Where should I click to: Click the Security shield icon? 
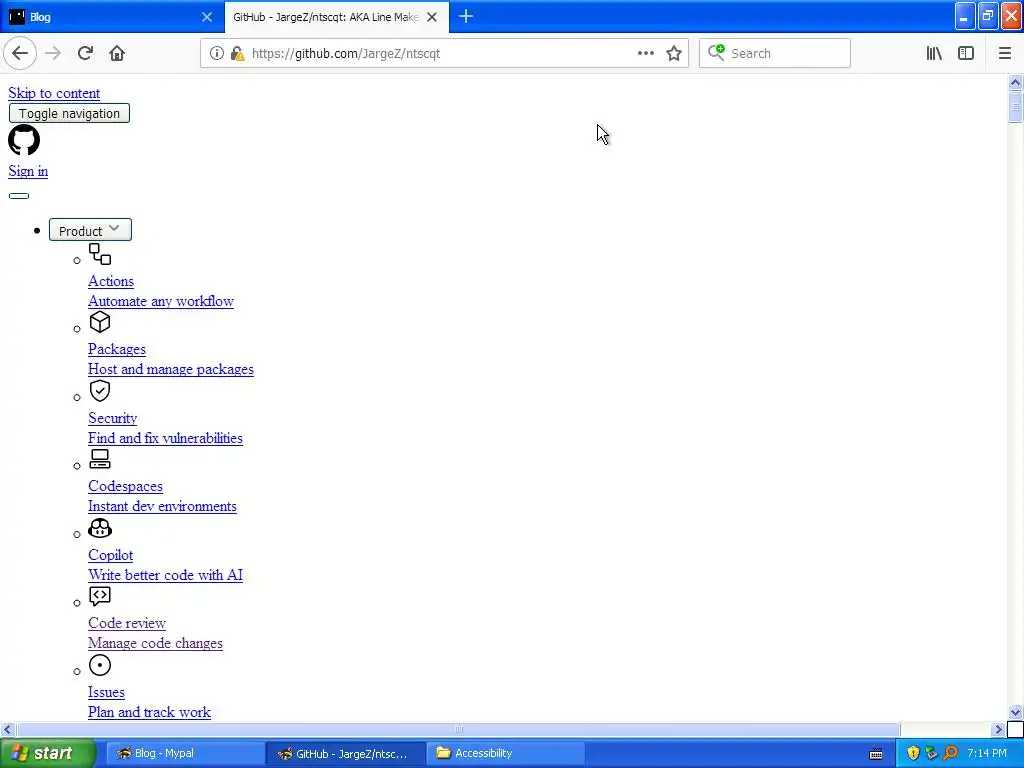tap(100, 391)
